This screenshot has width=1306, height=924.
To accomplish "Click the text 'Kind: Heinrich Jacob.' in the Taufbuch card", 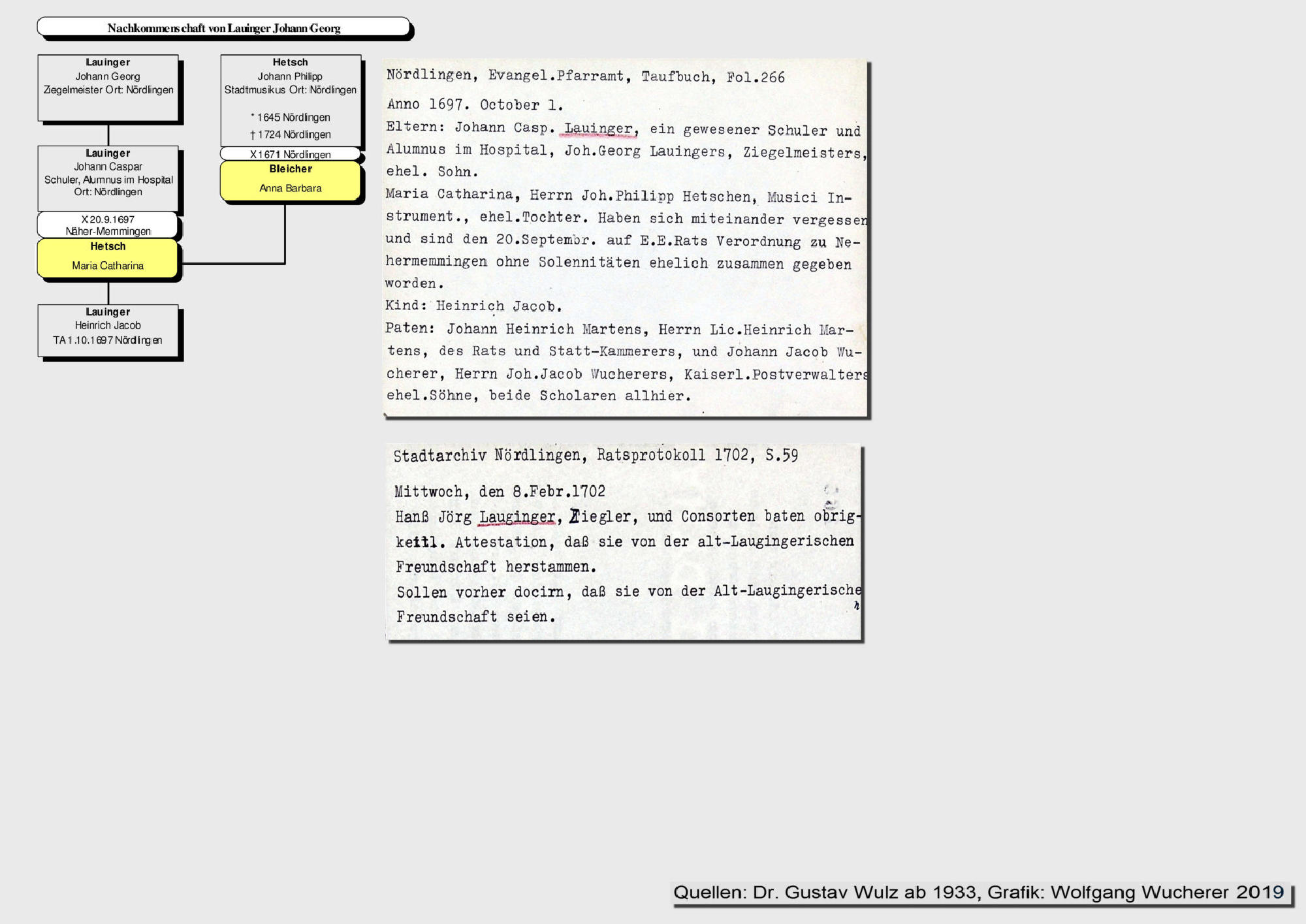I will [x=473, y=306].
